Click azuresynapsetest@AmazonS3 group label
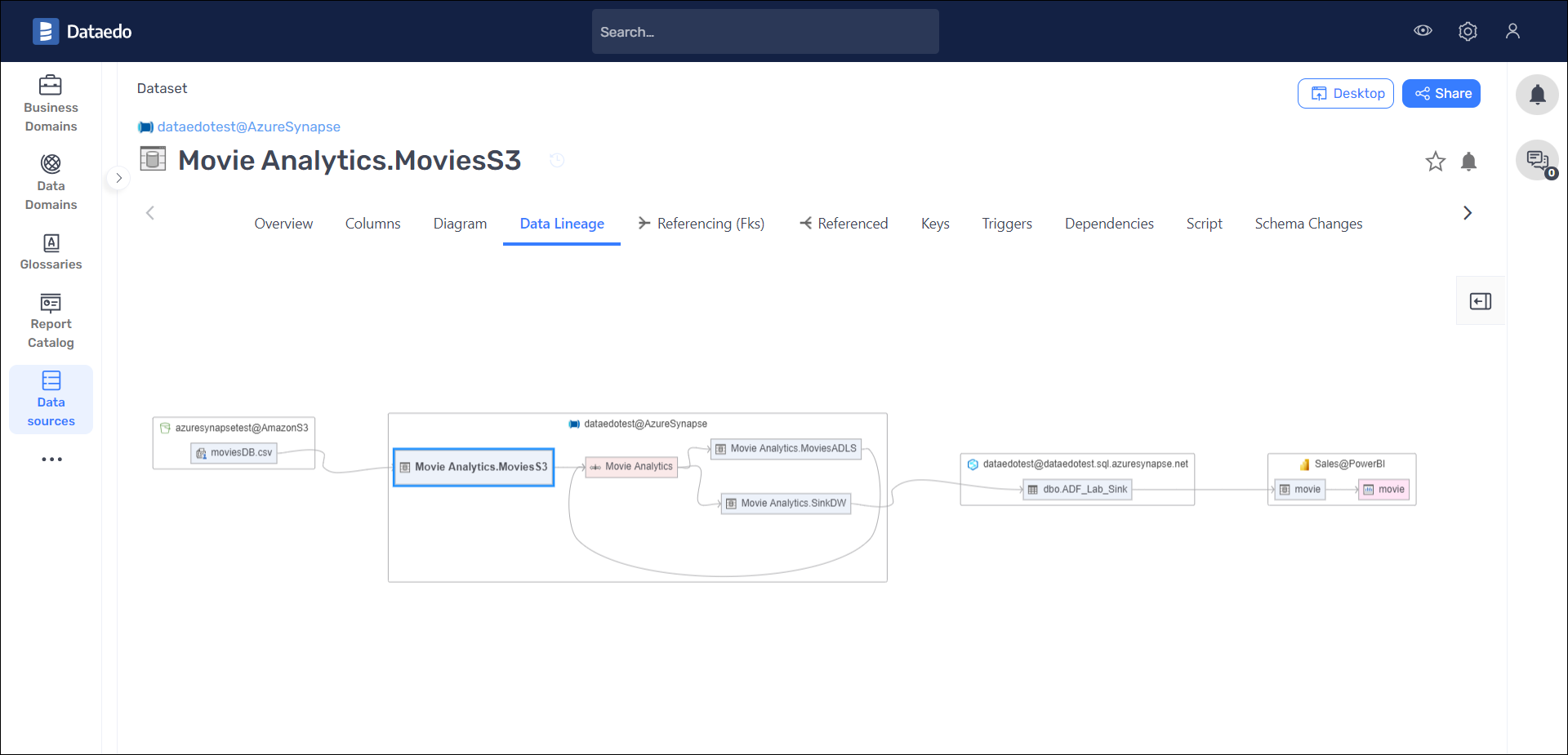This screenshot has width=1568, height=755. pyautogui.click(x=242, y=428)
